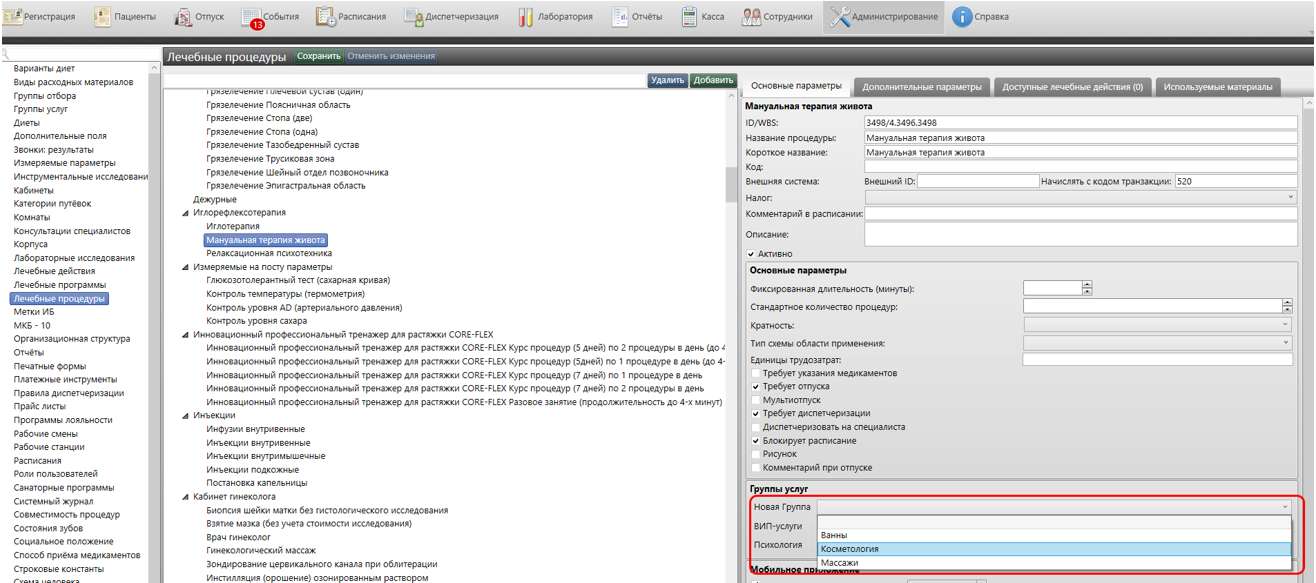Image resolution: width=1316 pixels, height=583 pixels.
Task: Toggle the Блокирует расписание checkbox
Action: tap(756, 441)
